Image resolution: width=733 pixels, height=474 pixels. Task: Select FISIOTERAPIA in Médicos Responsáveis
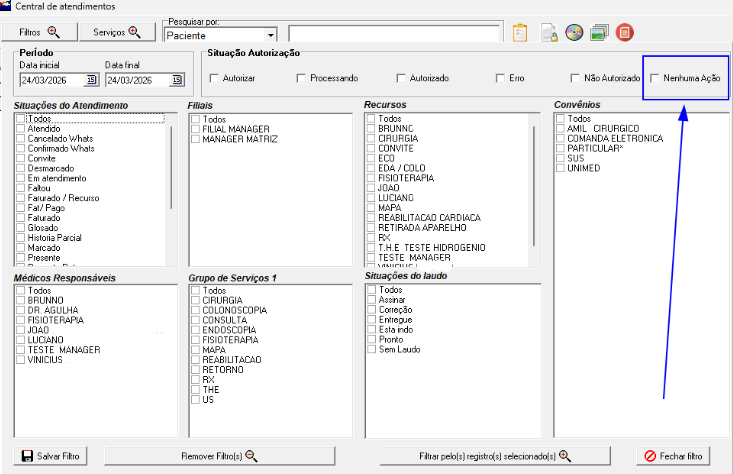point(21,320)
